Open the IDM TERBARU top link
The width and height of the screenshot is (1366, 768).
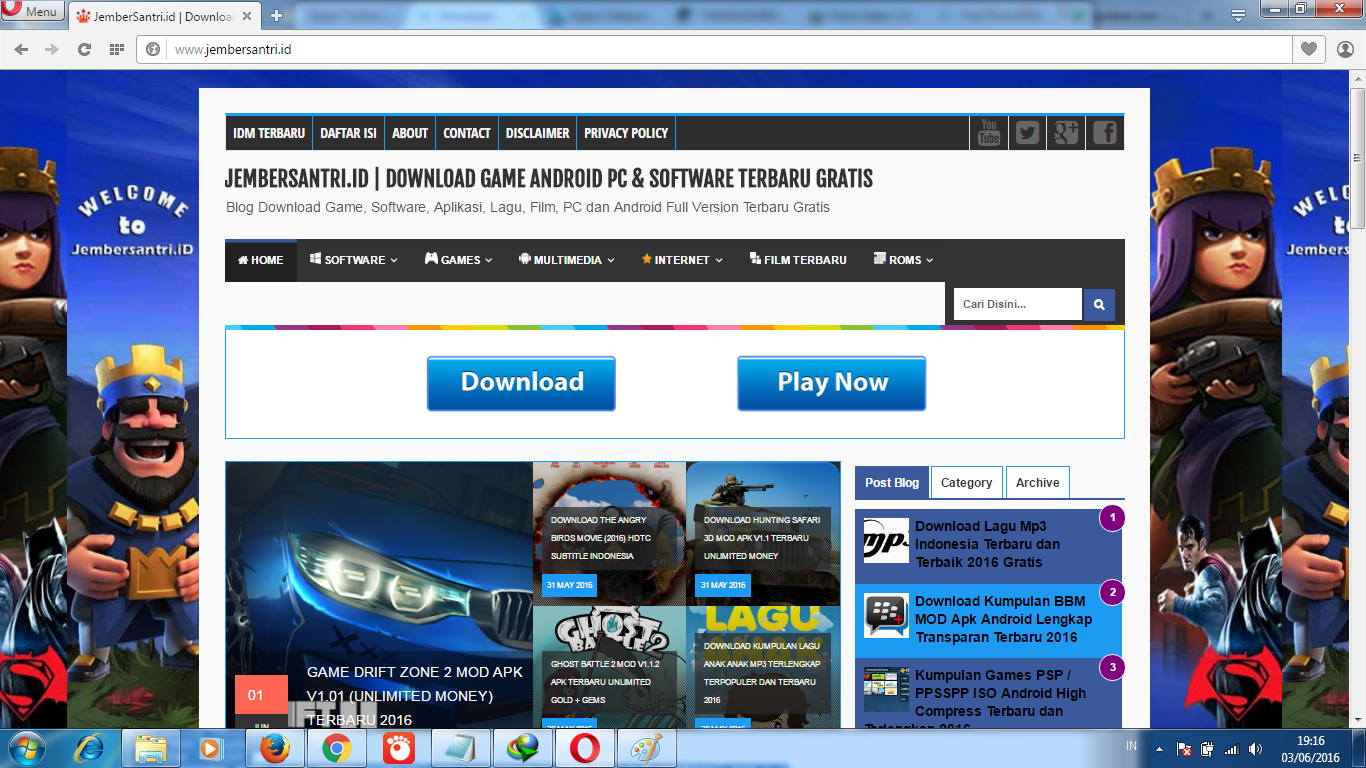pos(269,133)
